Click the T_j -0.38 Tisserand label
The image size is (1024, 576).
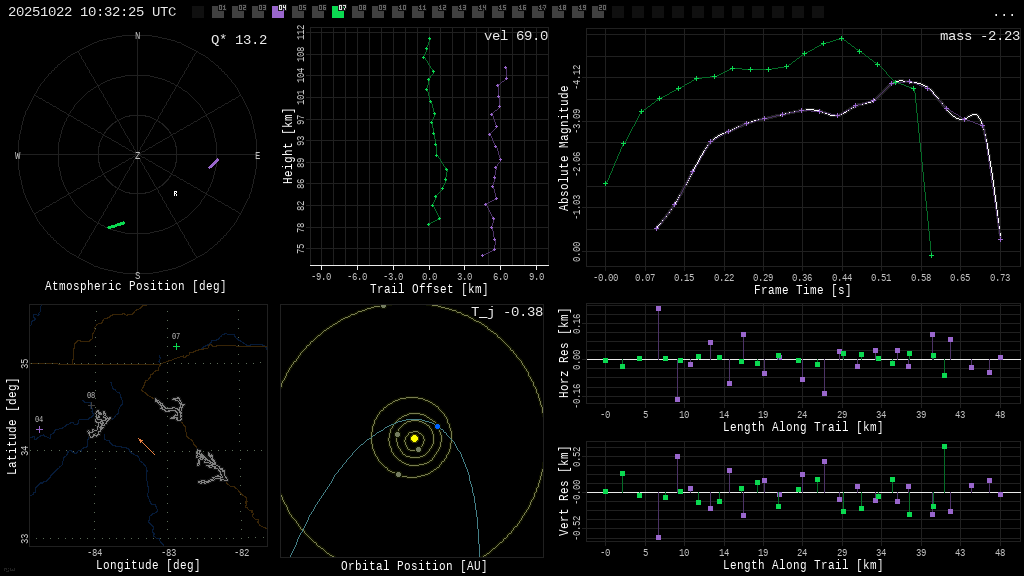pos(507,312)
